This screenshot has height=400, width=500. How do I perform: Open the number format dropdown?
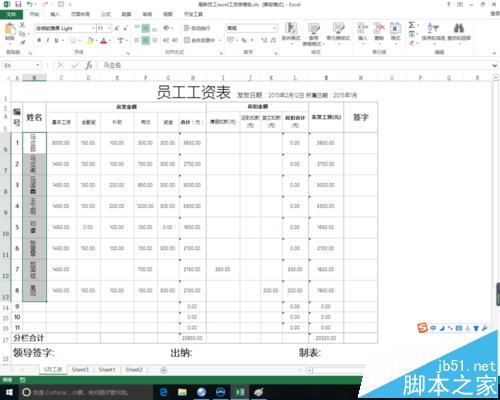pos(274,28)
